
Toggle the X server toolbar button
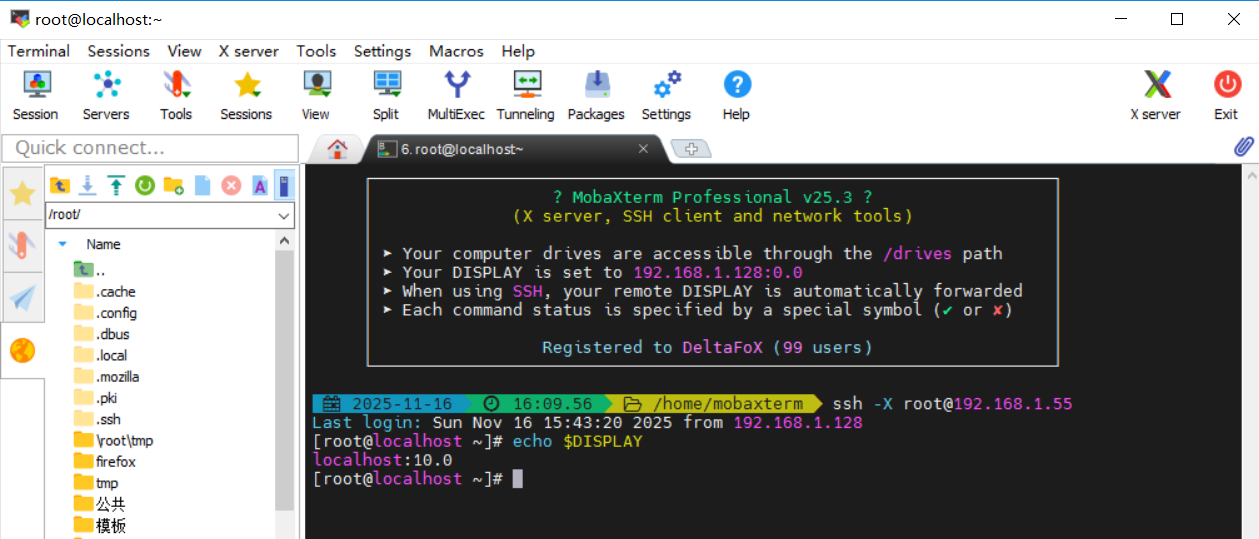1156,96
